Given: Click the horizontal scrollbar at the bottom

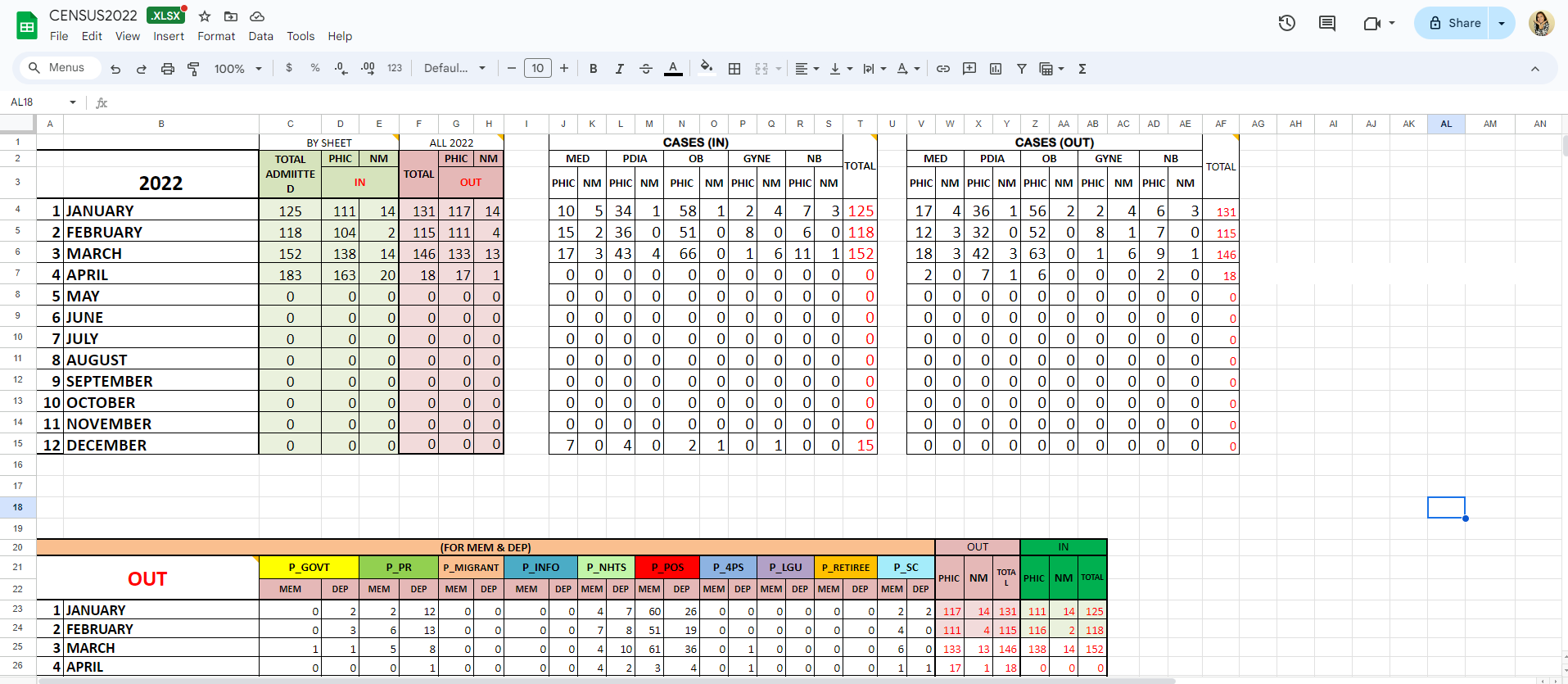Looking at the screenshot, I should click(606, 680).
